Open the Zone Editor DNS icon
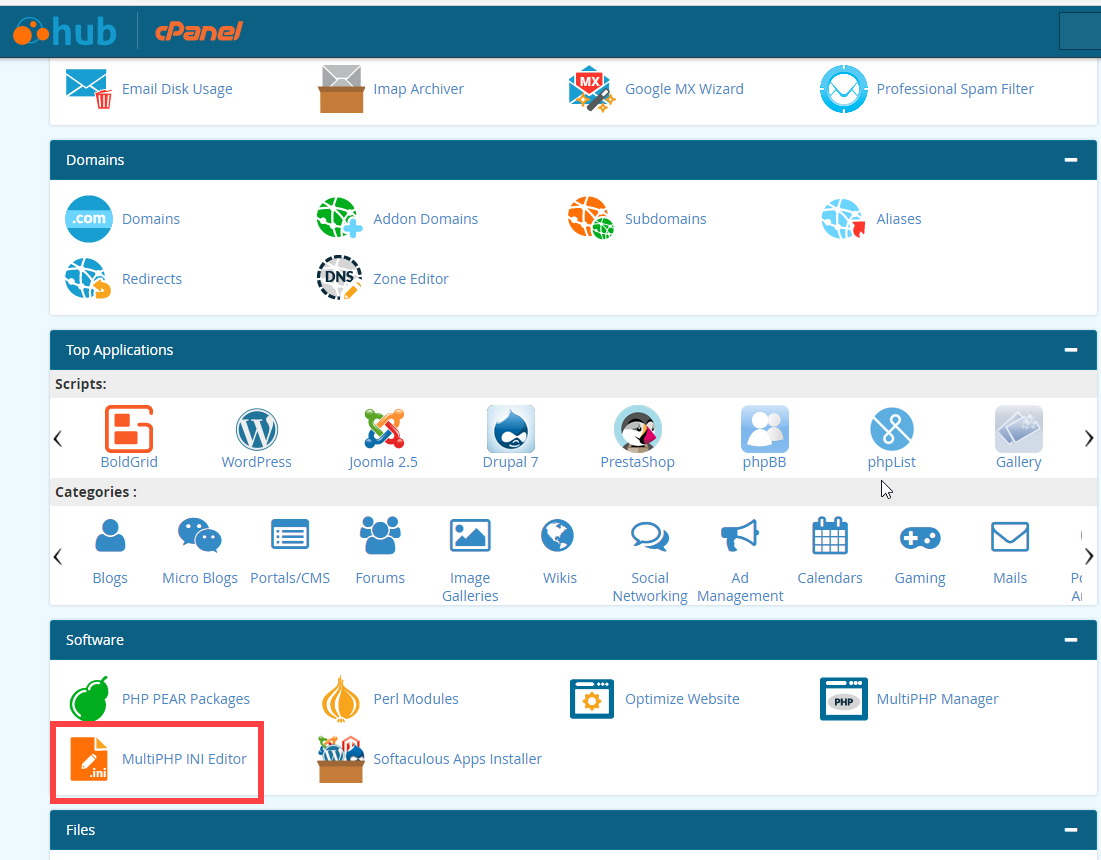This screenshot has width=1101, height=860. tap(339, 279)
